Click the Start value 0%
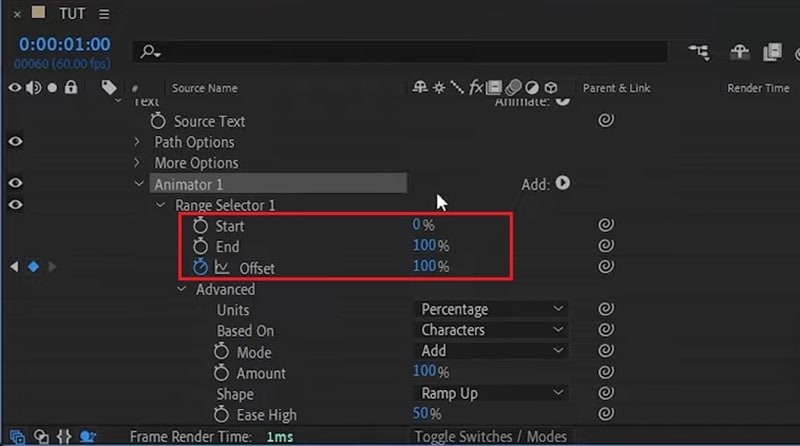 point(423,225)
